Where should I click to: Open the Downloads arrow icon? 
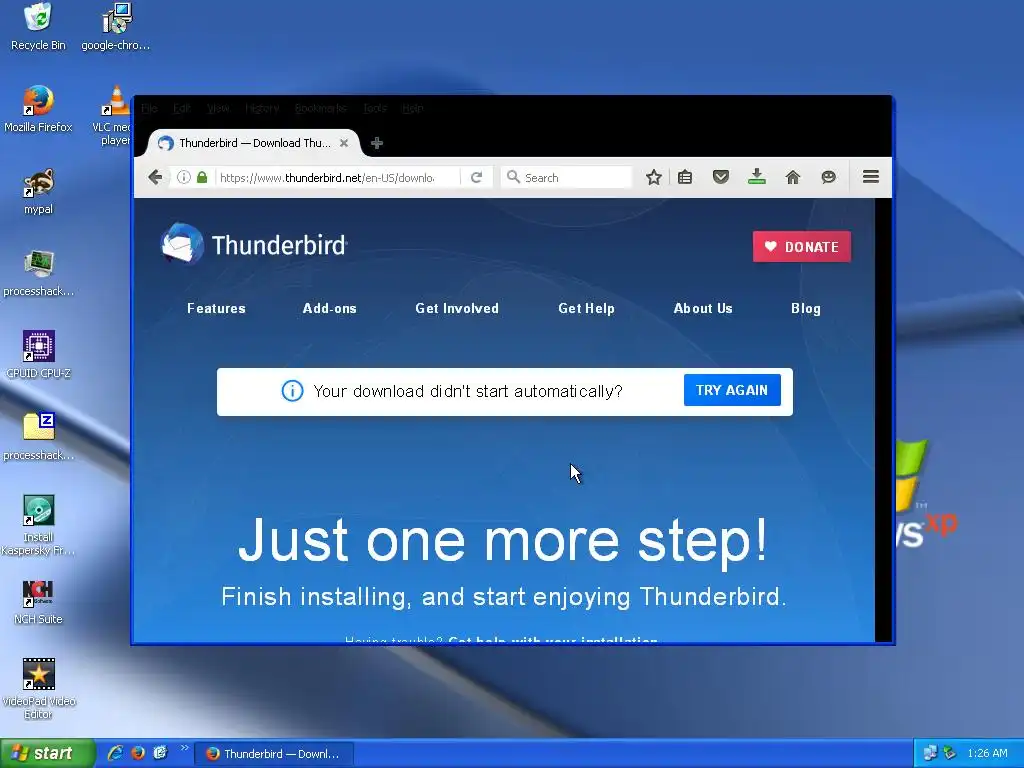(x=756, y=176)
